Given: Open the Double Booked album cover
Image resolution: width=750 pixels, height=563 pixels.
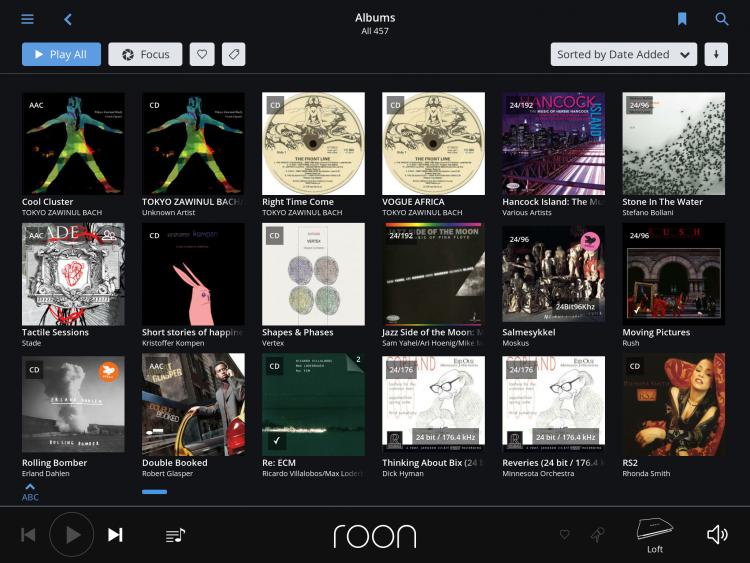Looking at the screenshot, I should [x=193, y=405].
